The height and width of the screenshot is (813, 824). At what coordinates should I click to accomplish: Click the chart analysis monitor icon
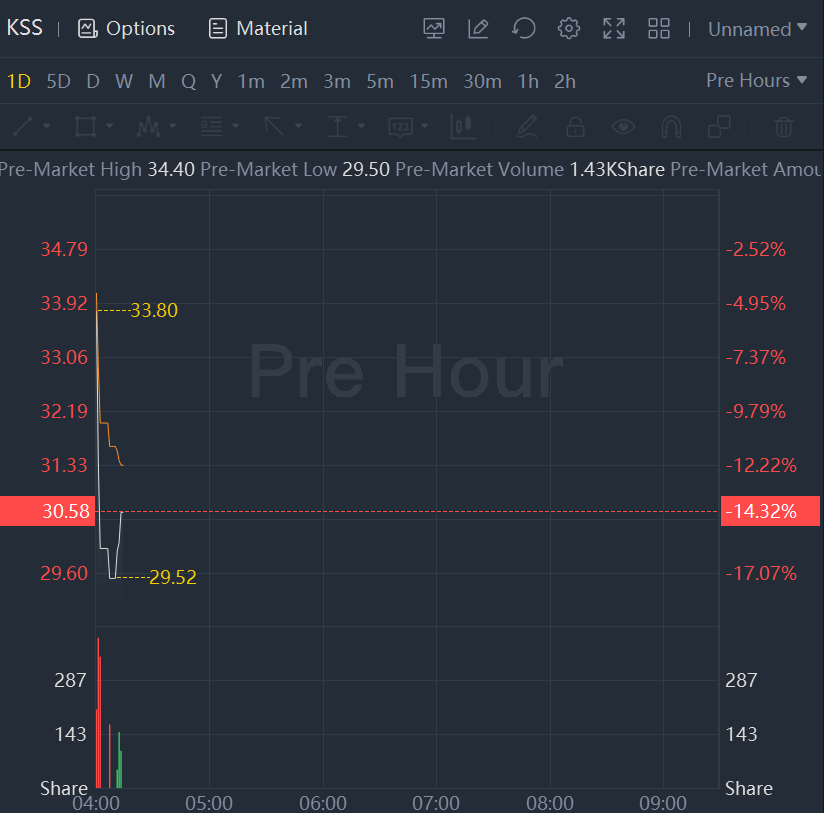click(x=434, y=29)
